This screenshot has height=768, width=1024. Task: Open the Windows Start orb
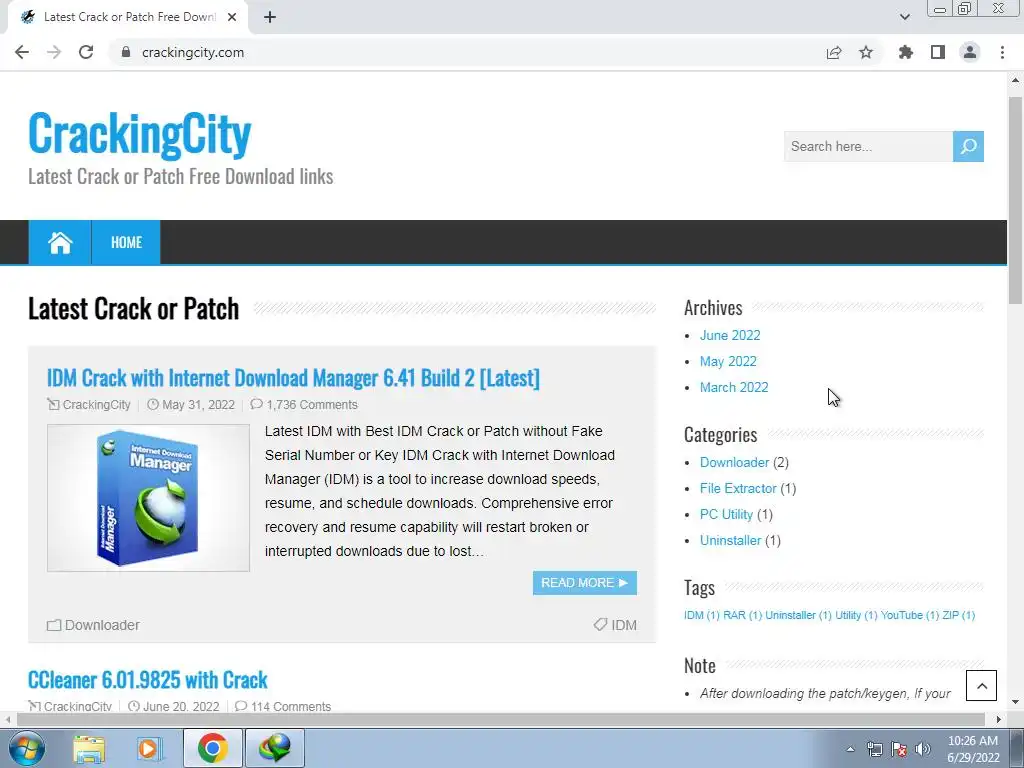coord(27,748)
